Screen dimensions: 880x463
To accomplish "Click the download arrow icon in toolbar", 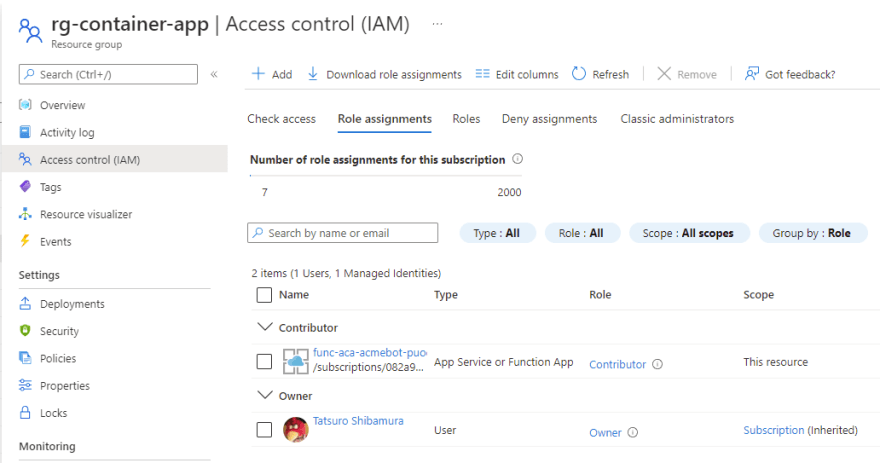I will click(313, 74).
